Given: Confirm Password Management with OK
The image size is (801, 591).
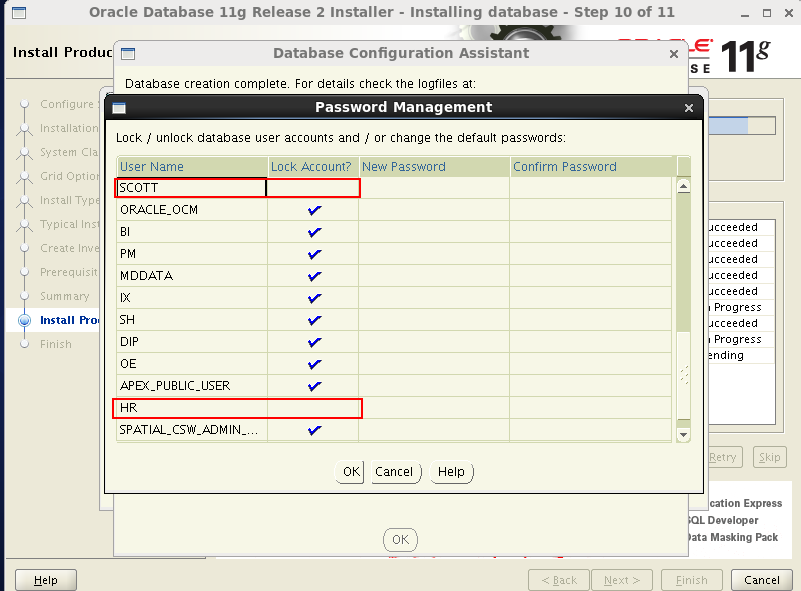Looking at the screenshot, I should pyautogui.click(x=350, y=471).
